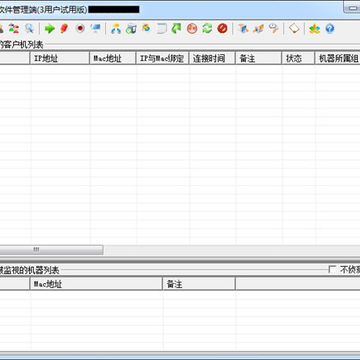Click the horizontal scrollbar thumb of client list

pos(51,250)
